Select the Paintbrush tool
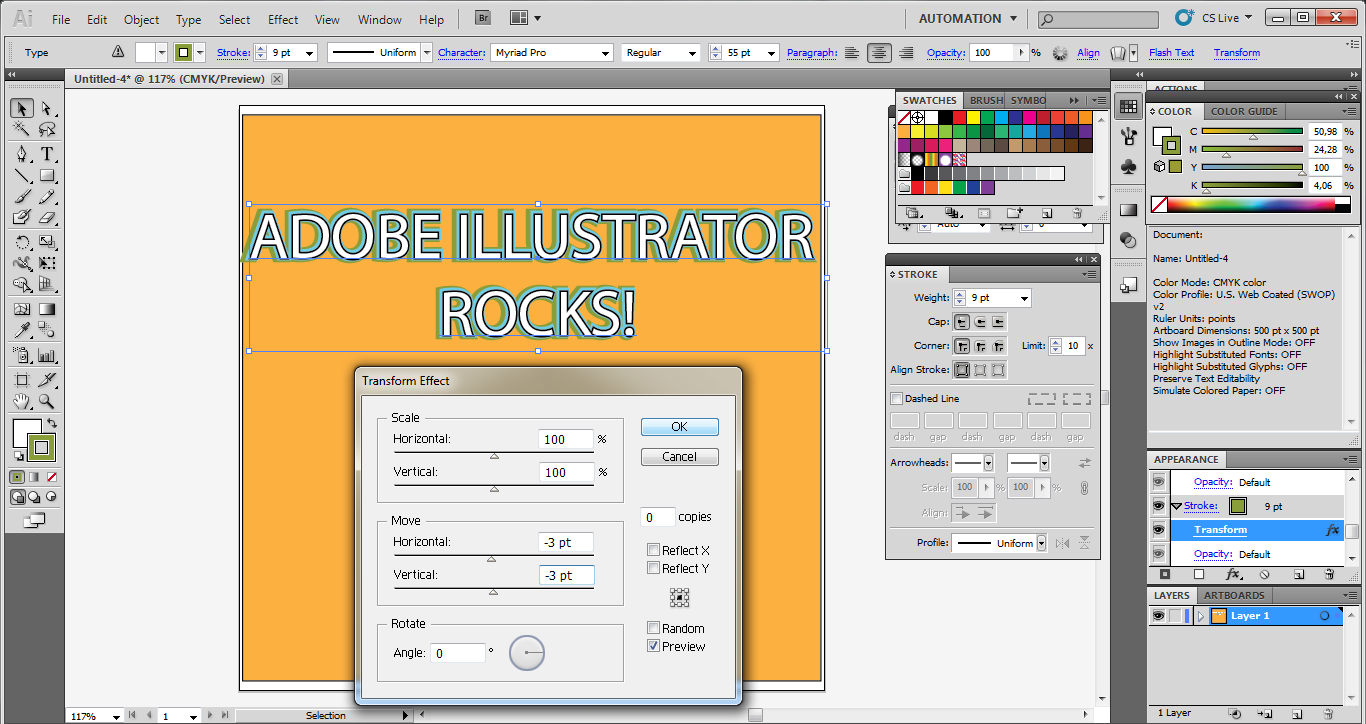 (21, 197)
